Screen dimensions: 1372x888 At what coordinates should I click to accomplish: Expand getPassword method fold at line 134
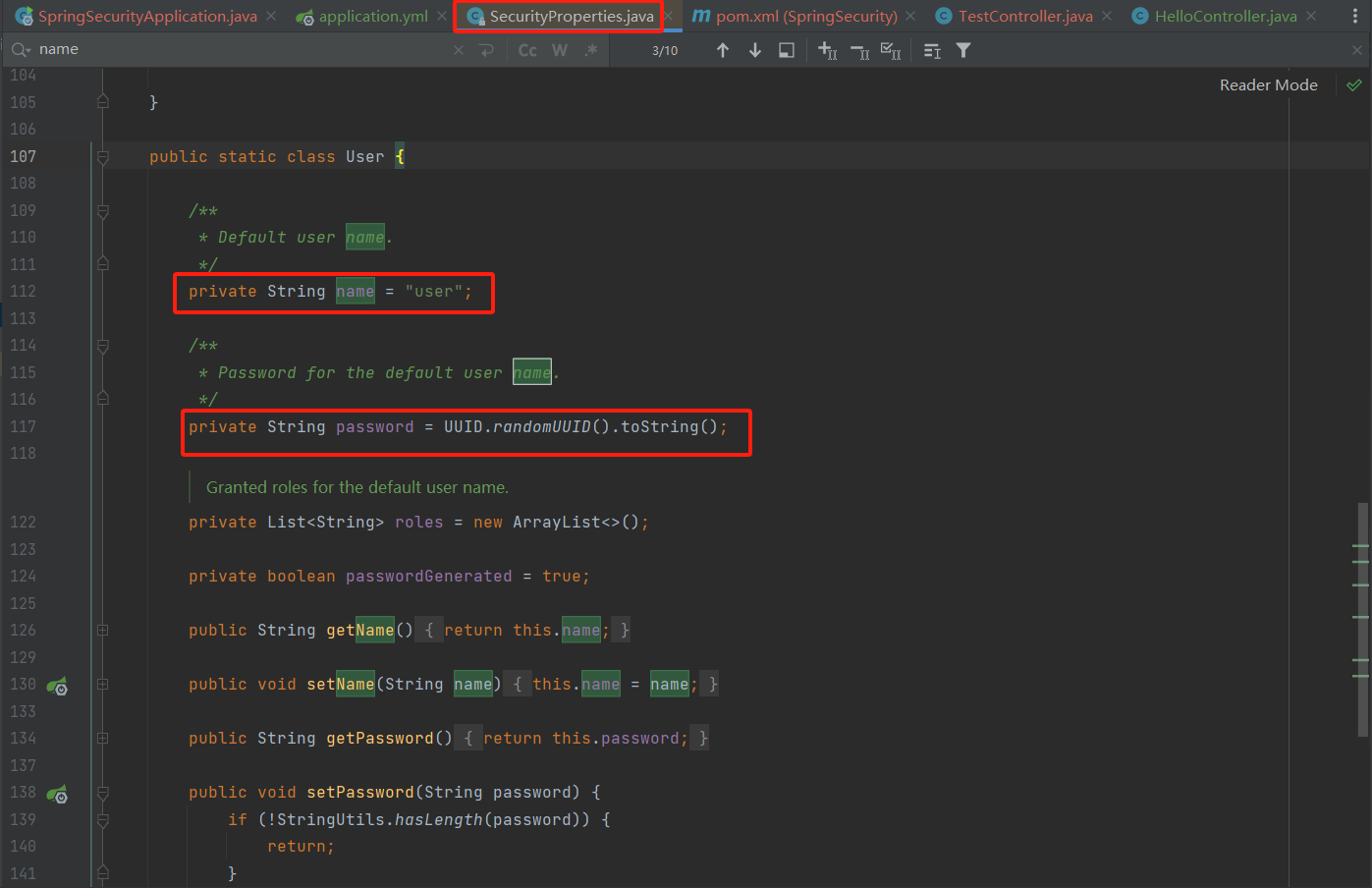[x=103, y=738]
